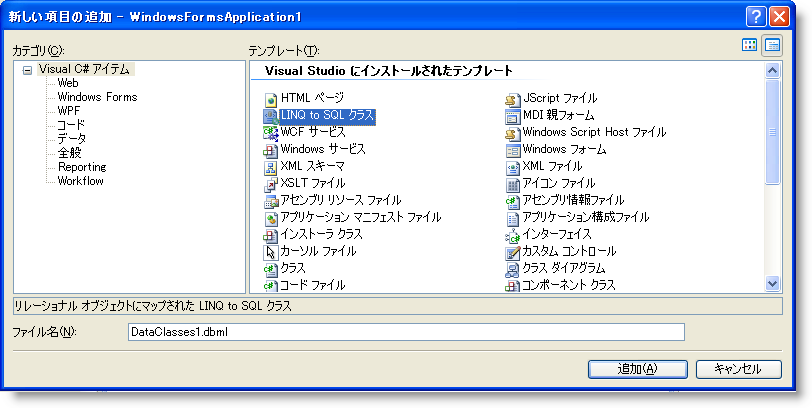
Task: Click the template list scrollbar thumb
Action: pos(772,132)
